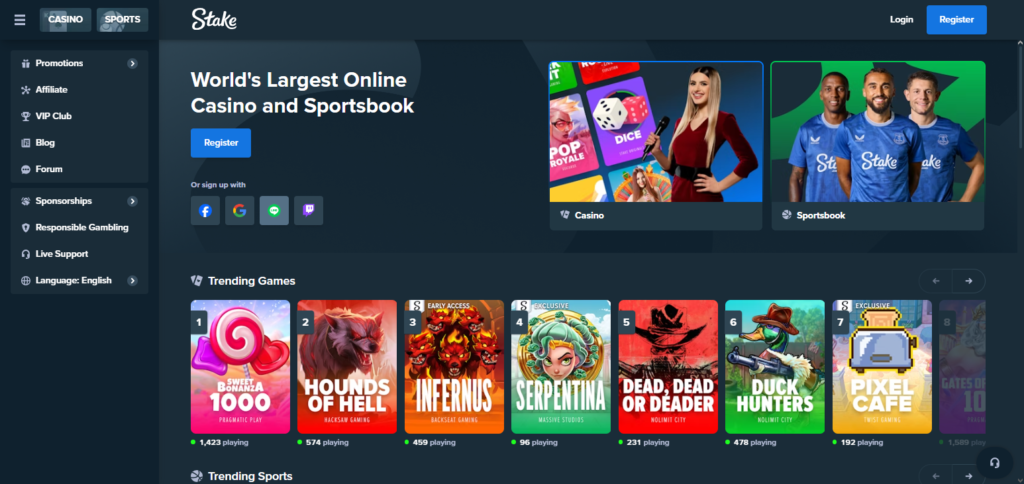
Task: Click the Blog icon
Action: click(x=25, y=142)
